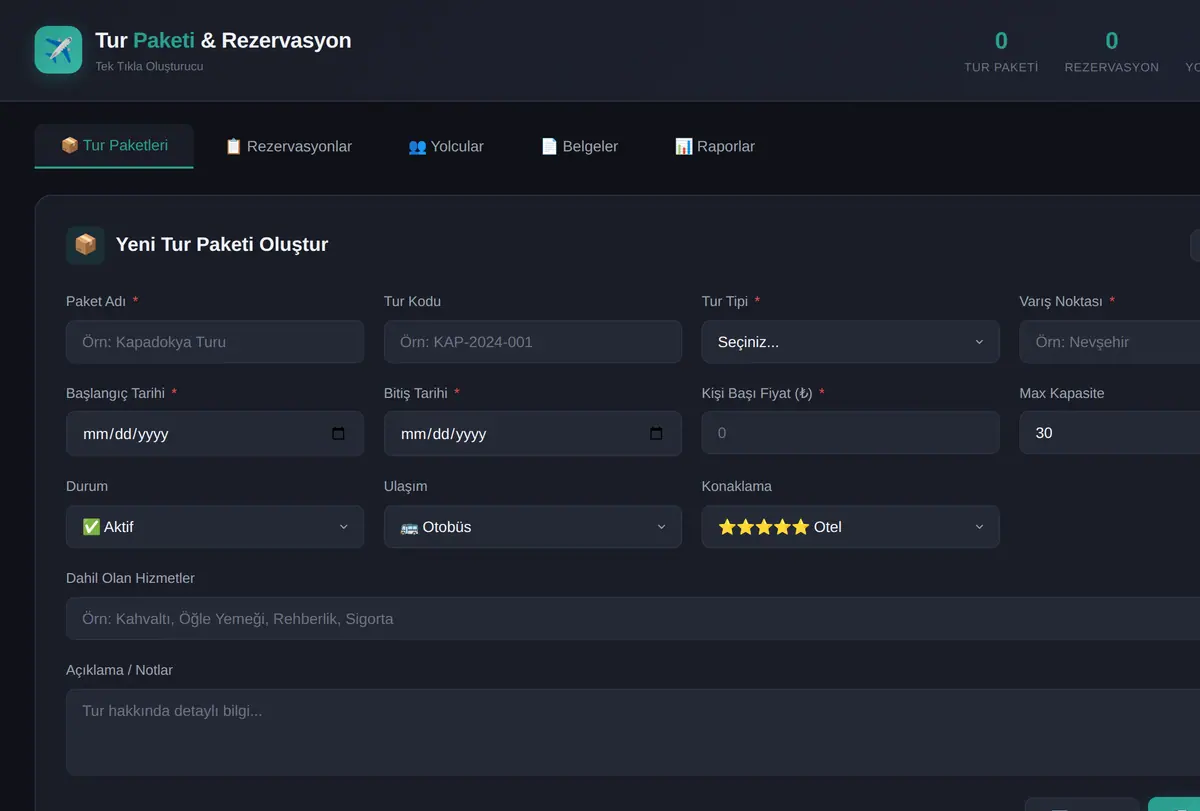
Task: Click into the Tur Kodu field
Action: [x=533, y=342]
